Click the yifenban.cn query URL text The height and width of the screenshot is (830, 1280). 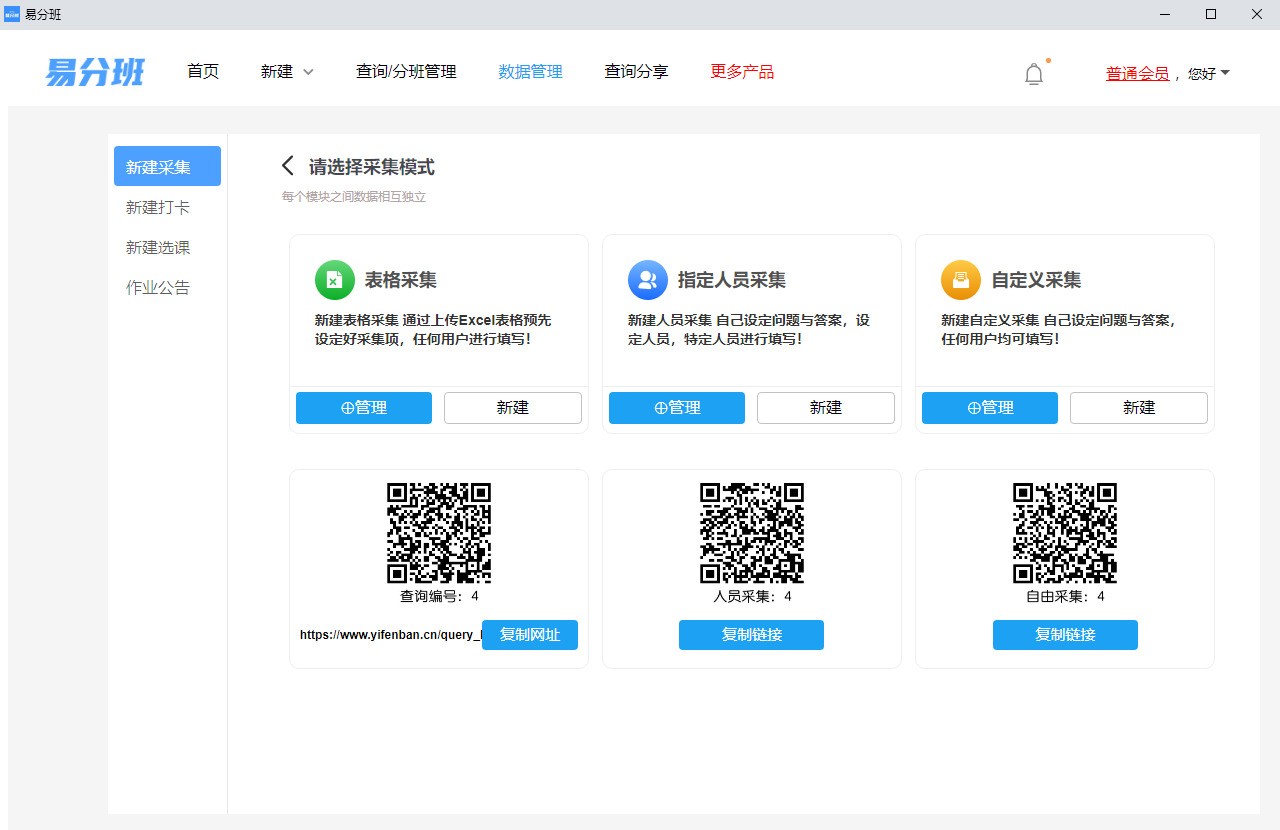click(x=390, y=635)
